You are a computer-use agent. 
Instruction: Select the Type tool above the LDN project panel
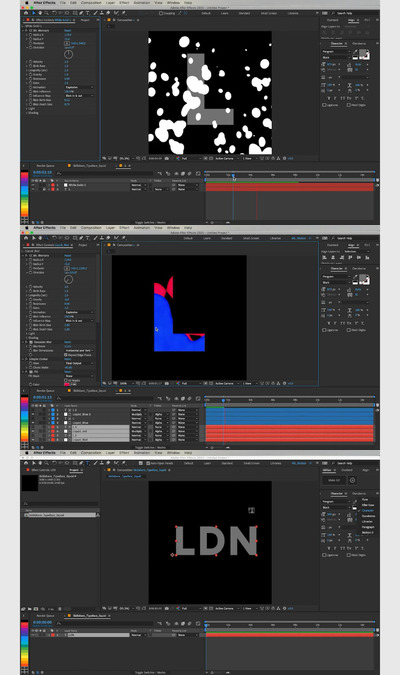[x=87, y=463]
